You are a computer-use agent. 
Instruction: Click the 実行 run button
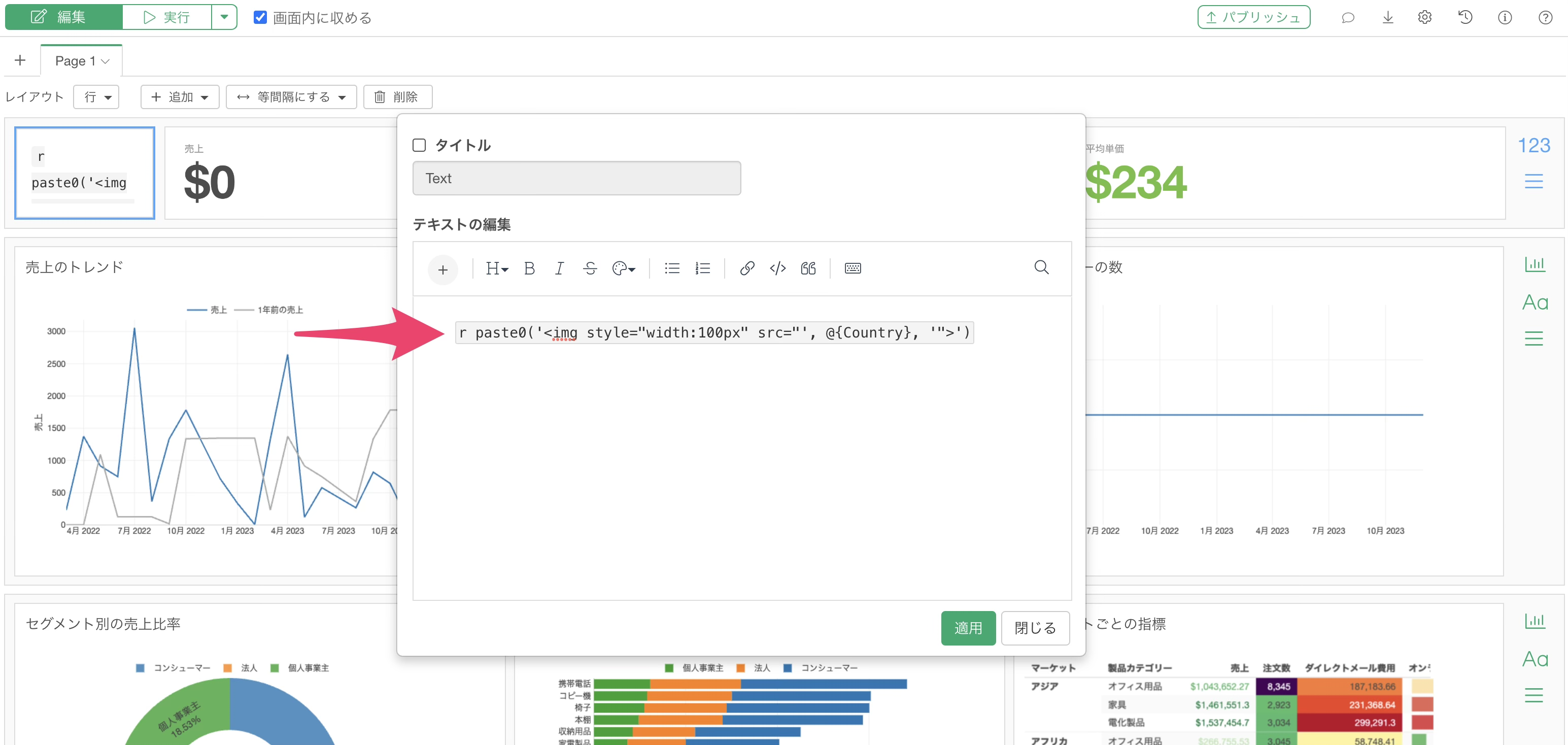[167, 17]
